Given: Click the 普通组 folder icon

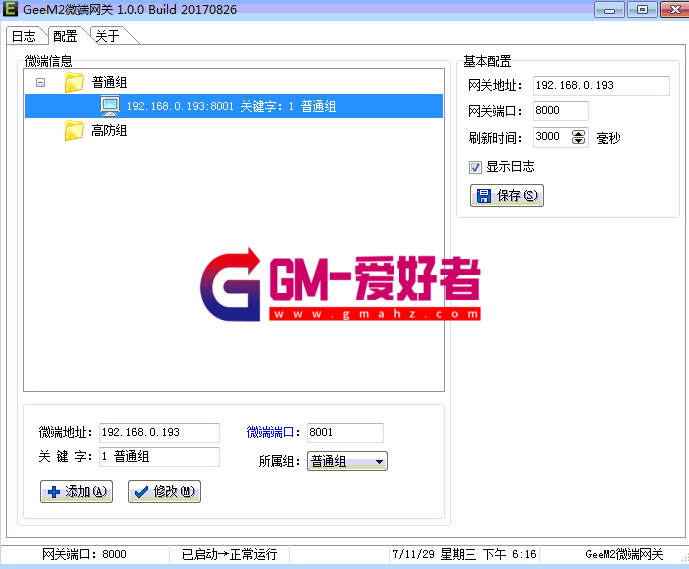Looking at the screenshot, I should [74, 82].
